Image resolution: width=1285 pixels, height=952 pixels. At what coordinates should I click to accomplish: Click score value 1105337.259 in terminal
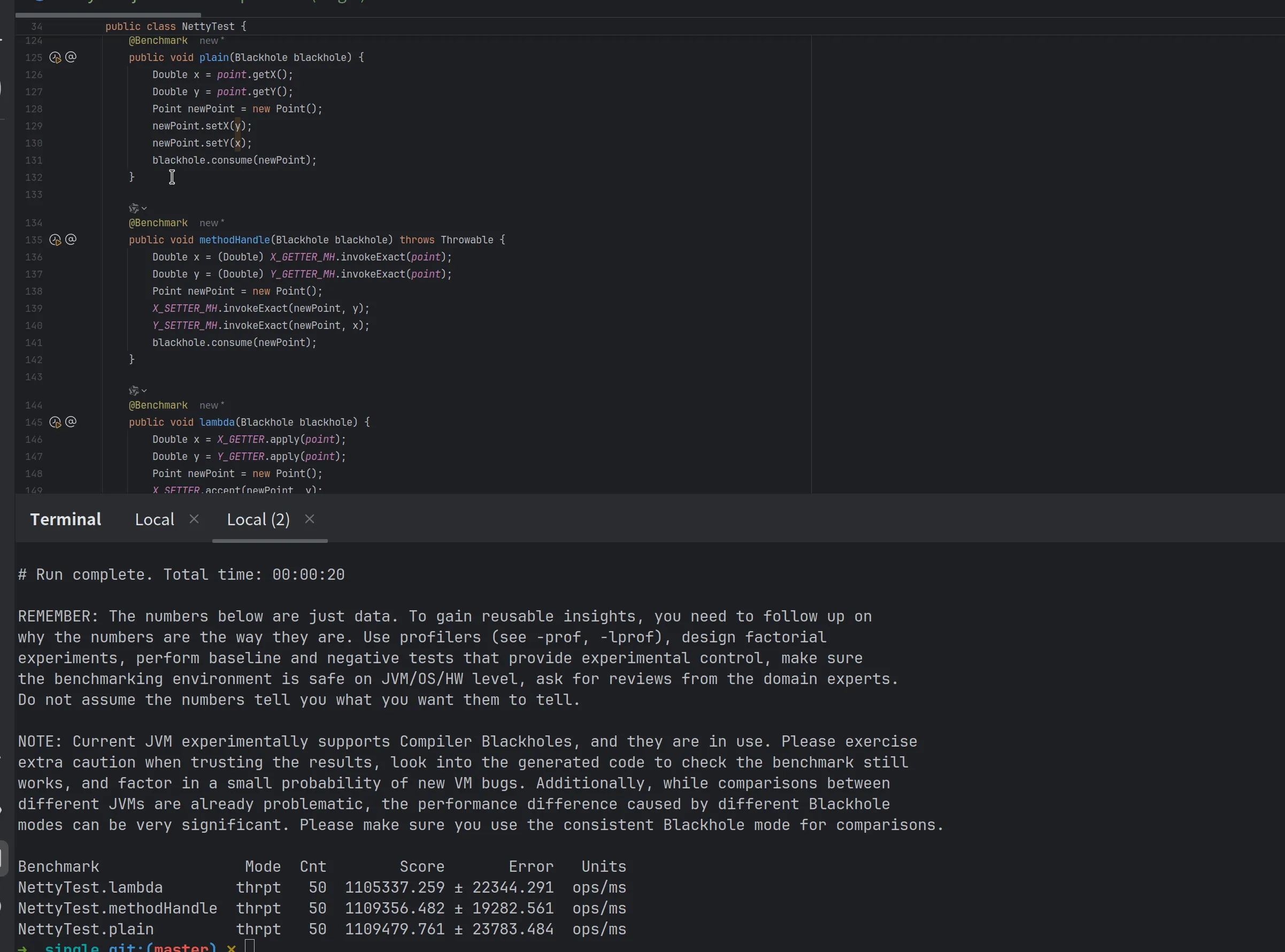(395, 887)
